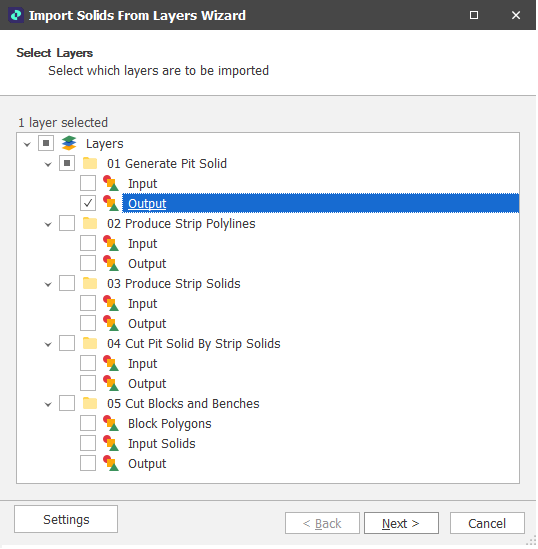Click the app logo icon in title bar
Viewport: 538px width, 549px height.
(x=16, y=15)
